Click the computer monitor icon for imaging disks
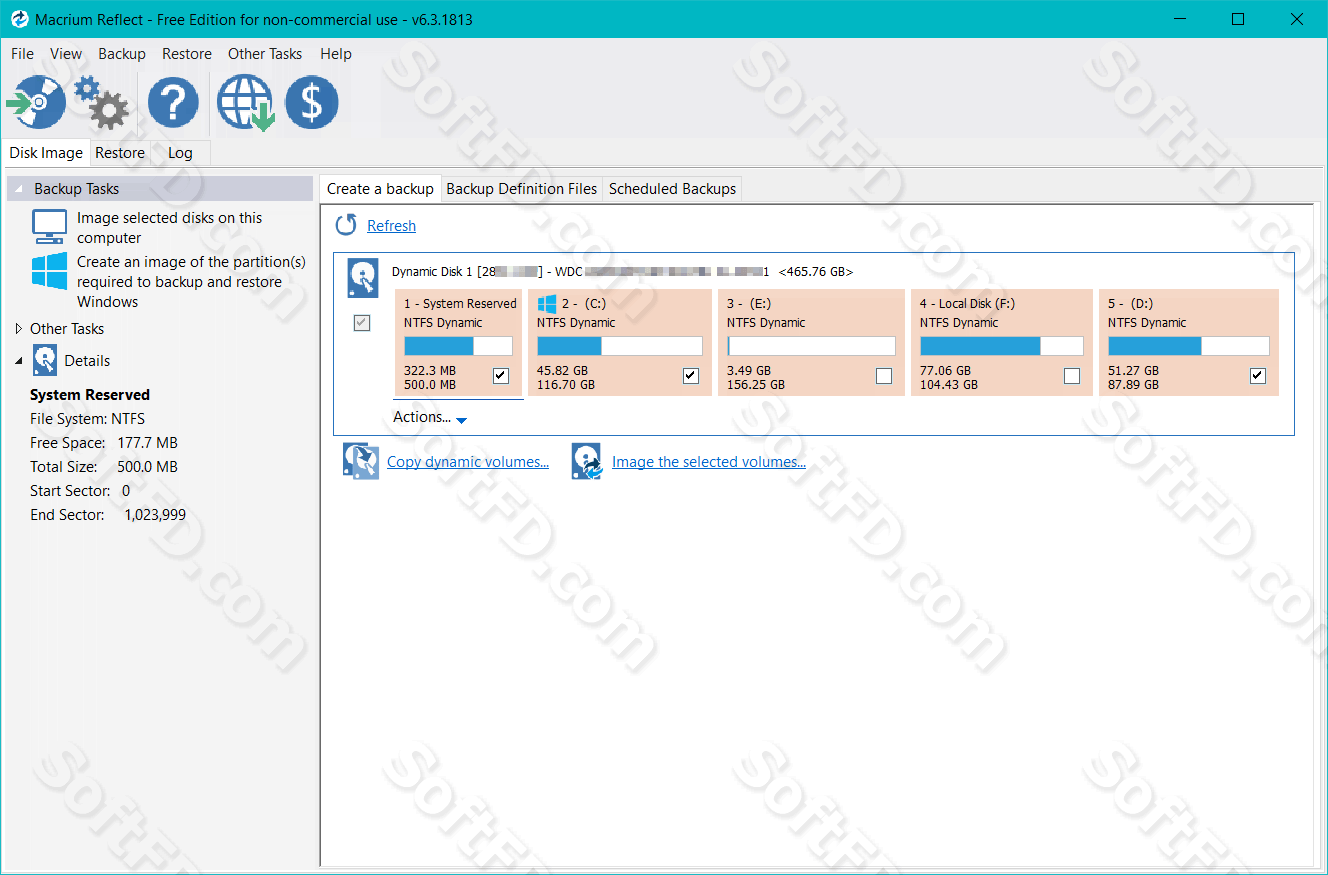 [49, 227]
